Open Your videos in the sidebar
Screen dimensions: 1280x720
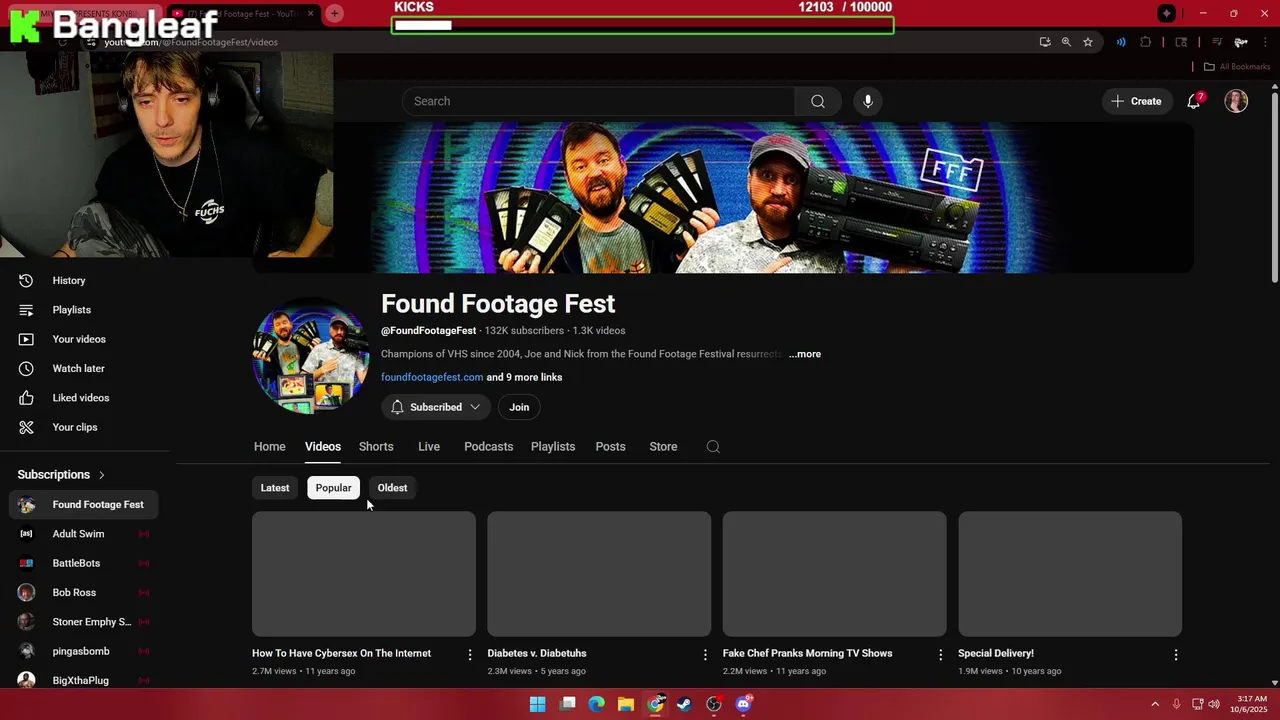84,339
